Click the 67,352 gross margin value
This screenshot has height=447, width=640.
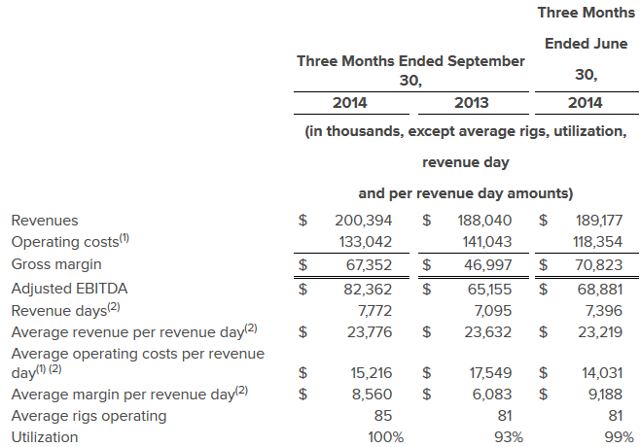pos(369,265)
